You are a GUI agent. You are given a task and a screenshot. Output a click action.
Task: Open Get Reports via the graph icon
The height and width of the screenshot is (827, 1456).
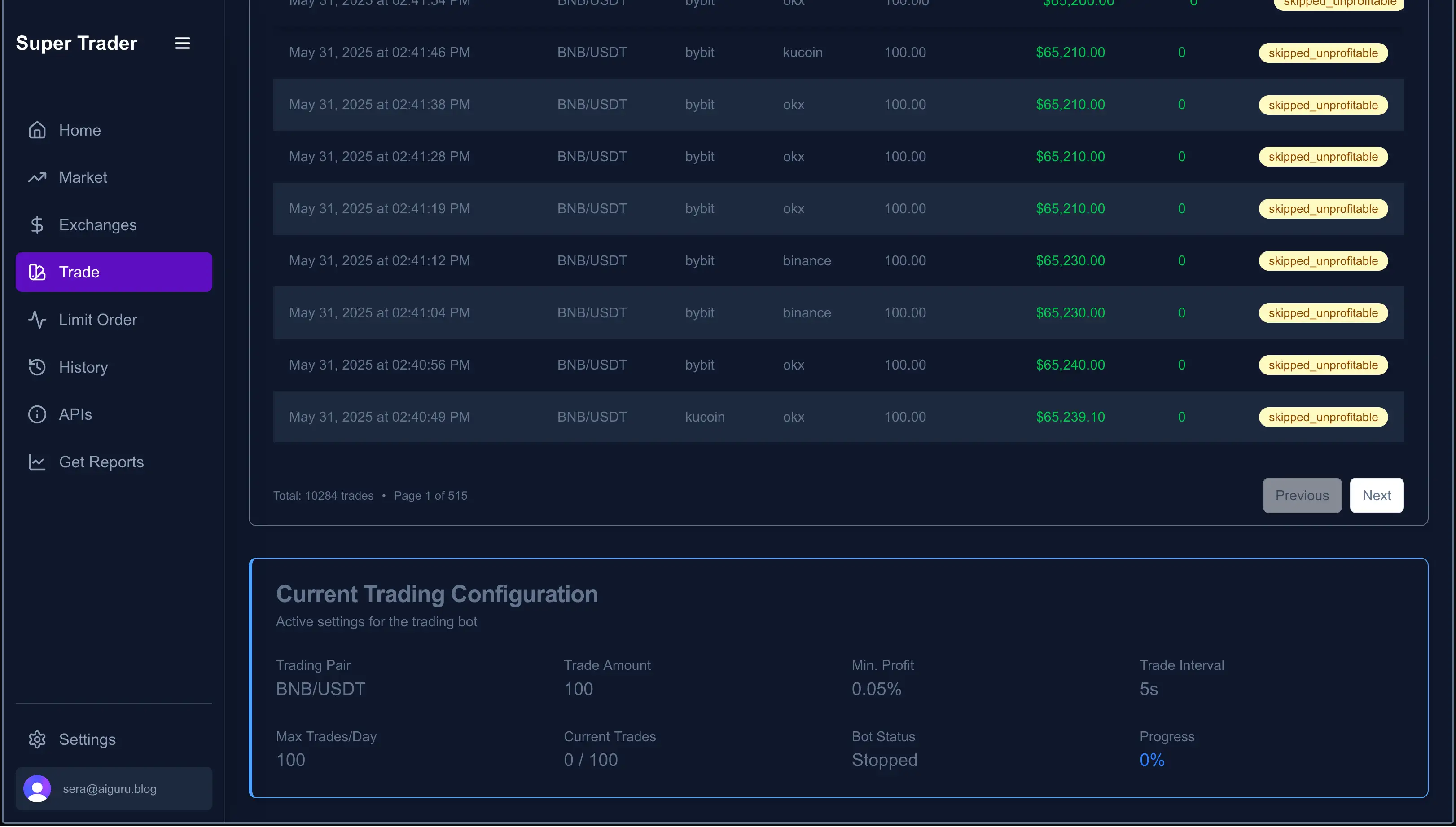coord(36,462)
